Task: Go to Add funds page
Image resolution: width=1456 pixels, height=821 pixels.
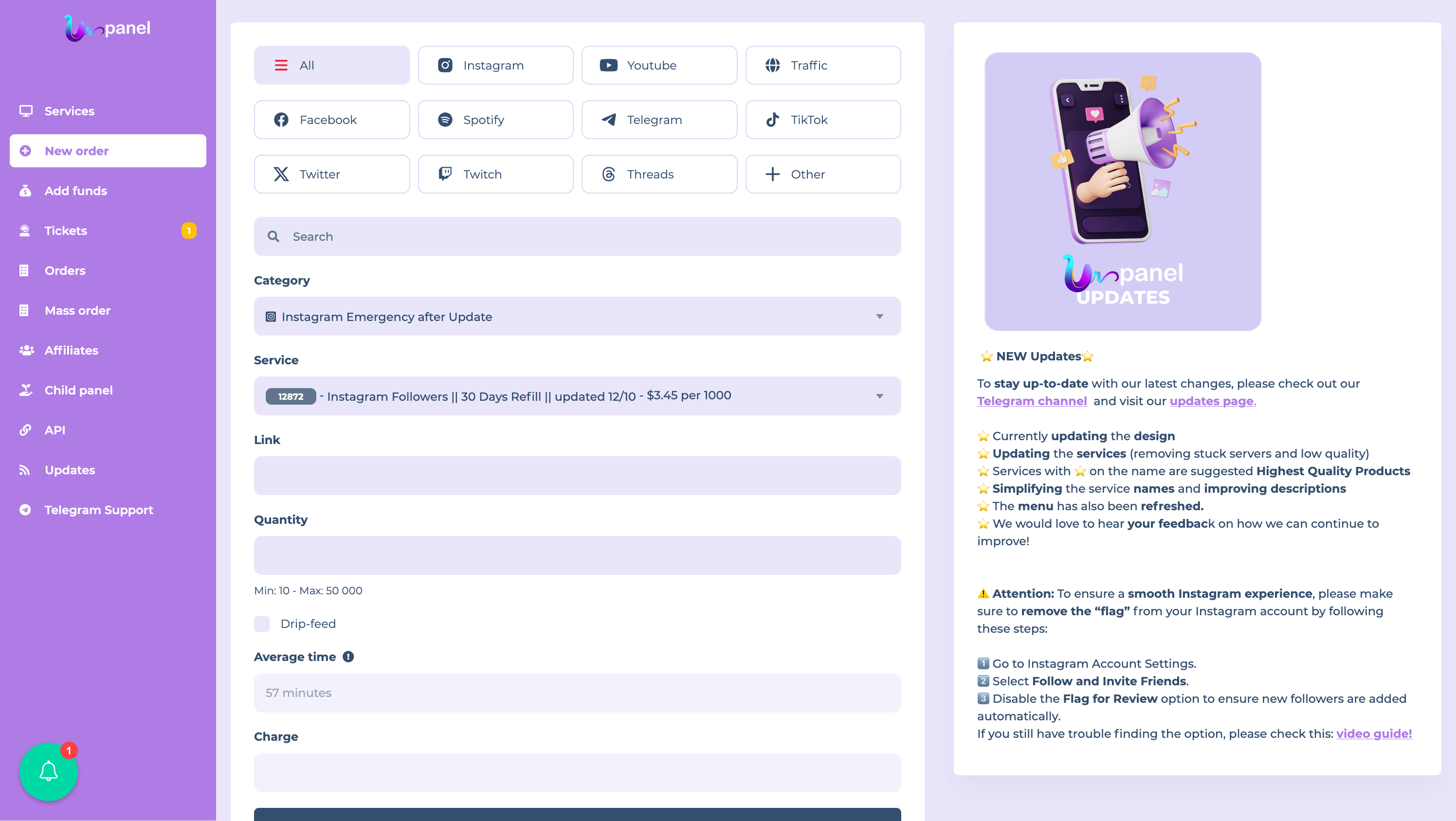Action: coord(76,191)
